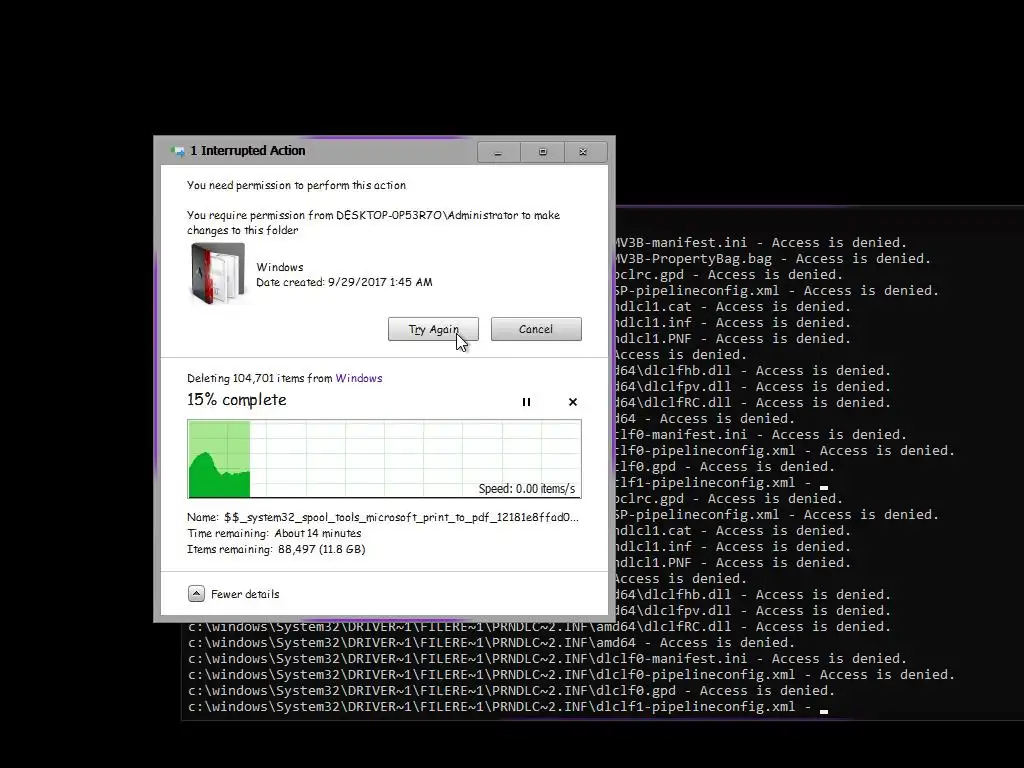Click the '1 Interrupted Action' window title
This screenshot has width=1024, height=768.
pyautogui.click(x=248, y=151)
